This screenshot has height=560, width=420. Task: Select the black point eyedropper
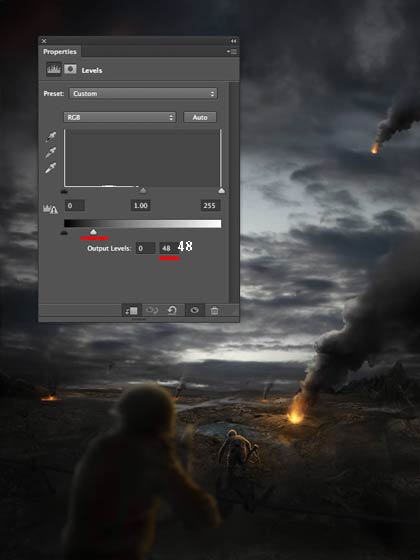coord(51,137)
